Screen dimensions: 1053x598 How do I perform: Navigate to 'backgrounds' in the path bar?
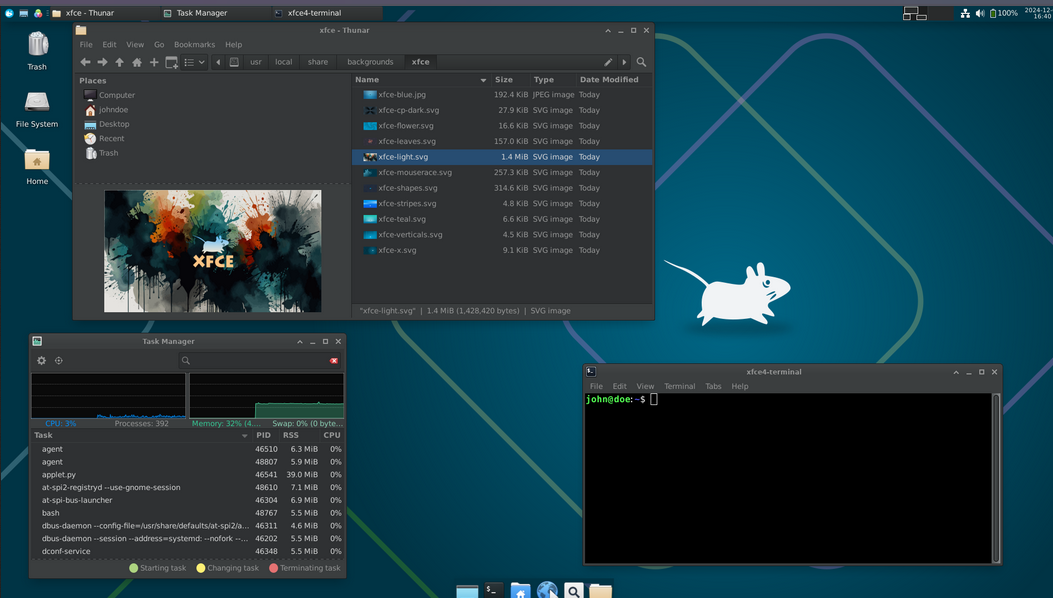[370, 62]
